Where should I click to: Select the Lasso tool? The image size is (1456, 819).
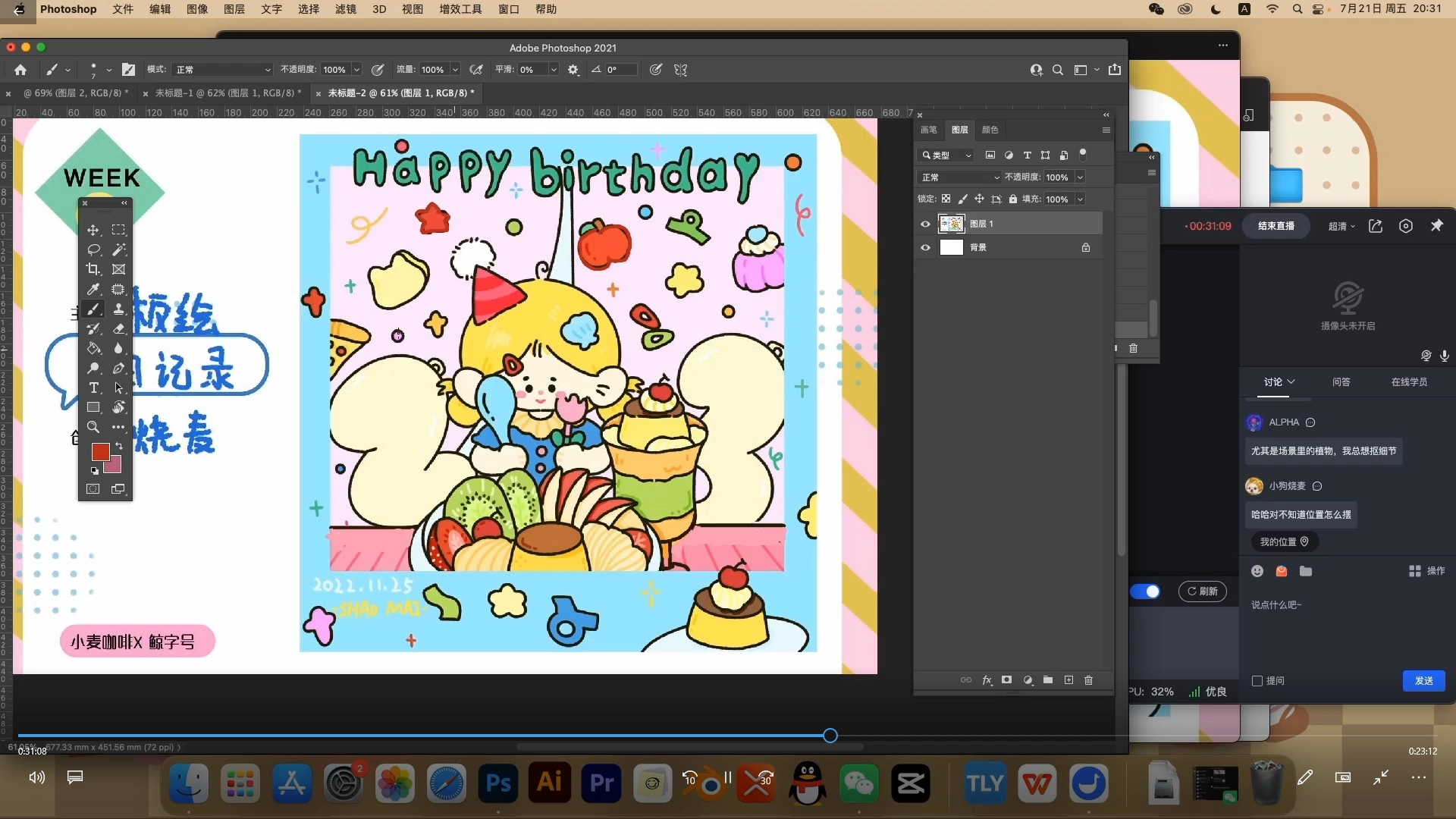(93, 249)
